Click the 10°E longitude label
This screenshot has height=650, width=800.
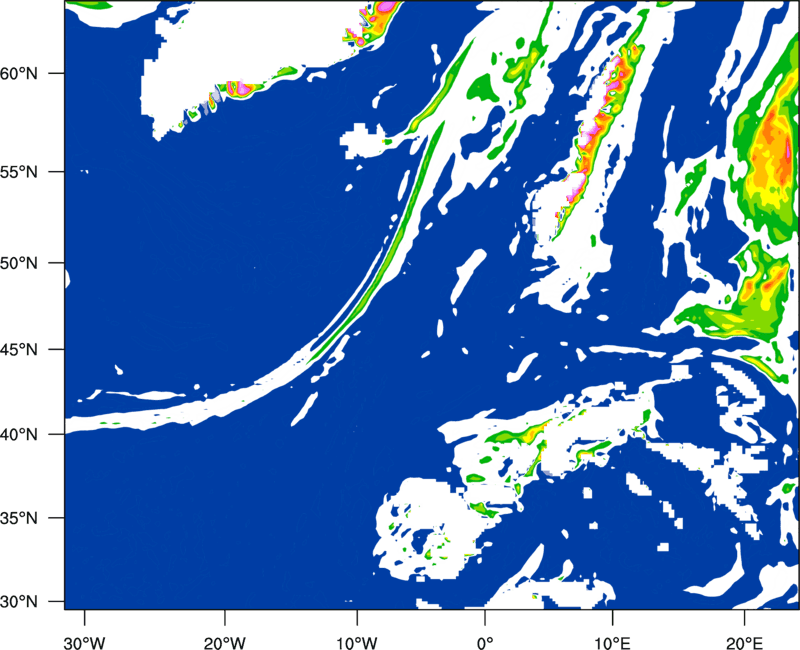tap(613, 643)
